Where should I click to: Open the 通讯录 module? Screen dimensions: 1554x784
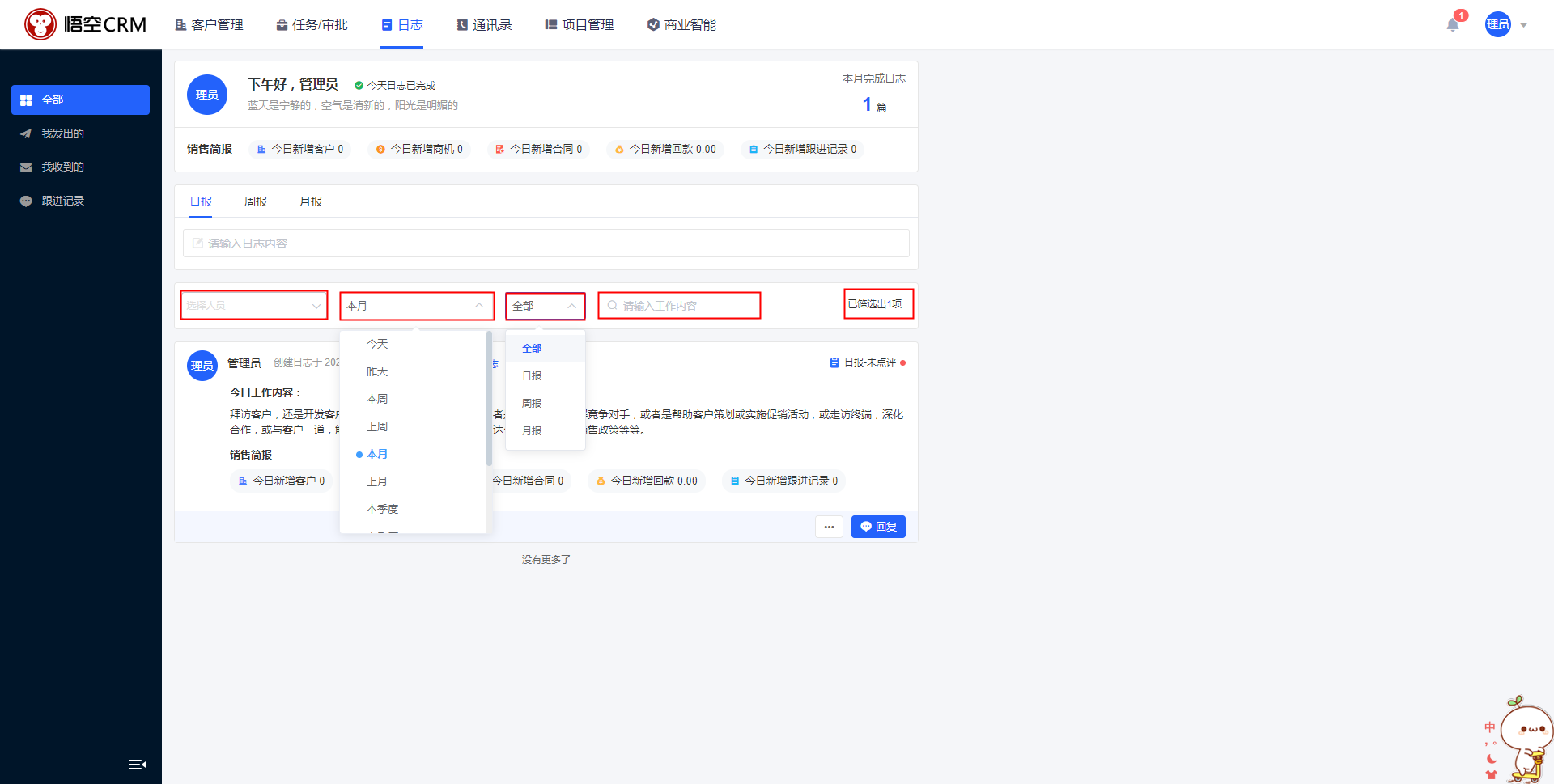coord(484,25)
